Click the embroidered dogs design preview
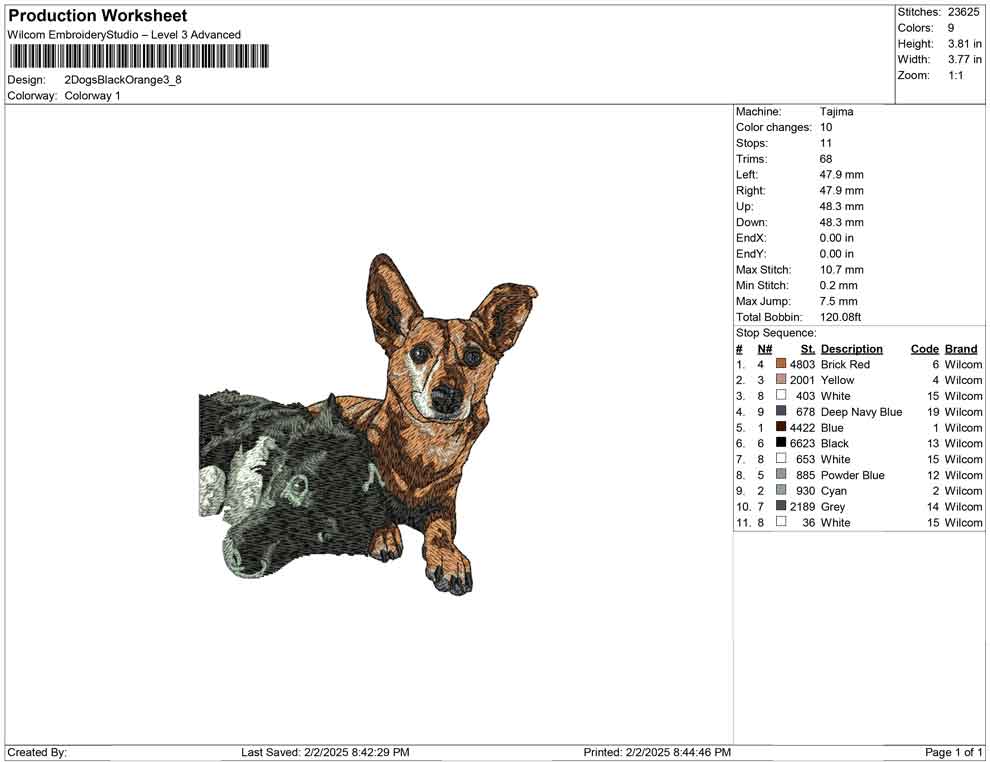Image resolution: width=990 pixels, height=762 pixels. tap(369, 424)
